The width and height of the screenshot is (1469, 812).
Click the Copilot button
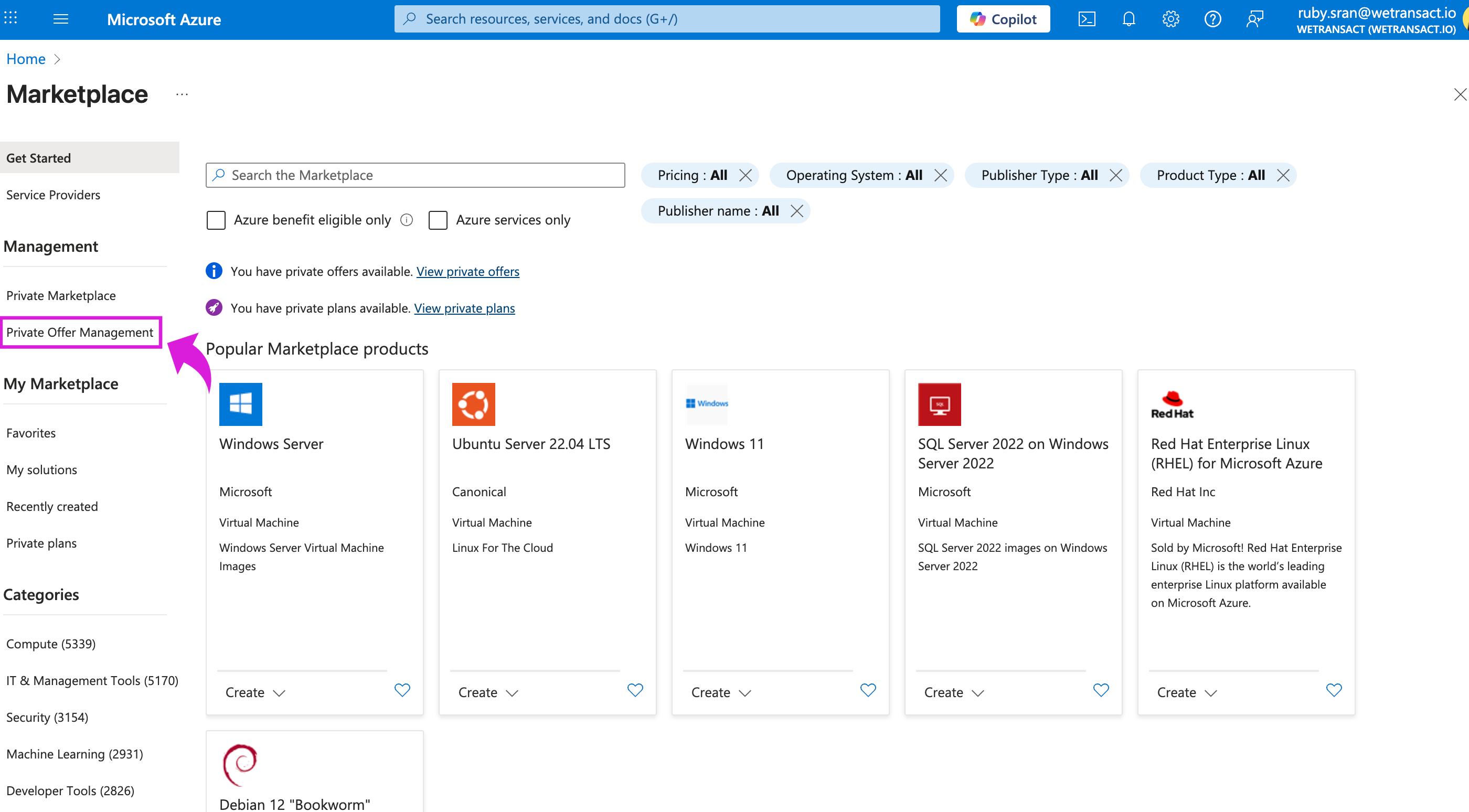point(1003,19)
